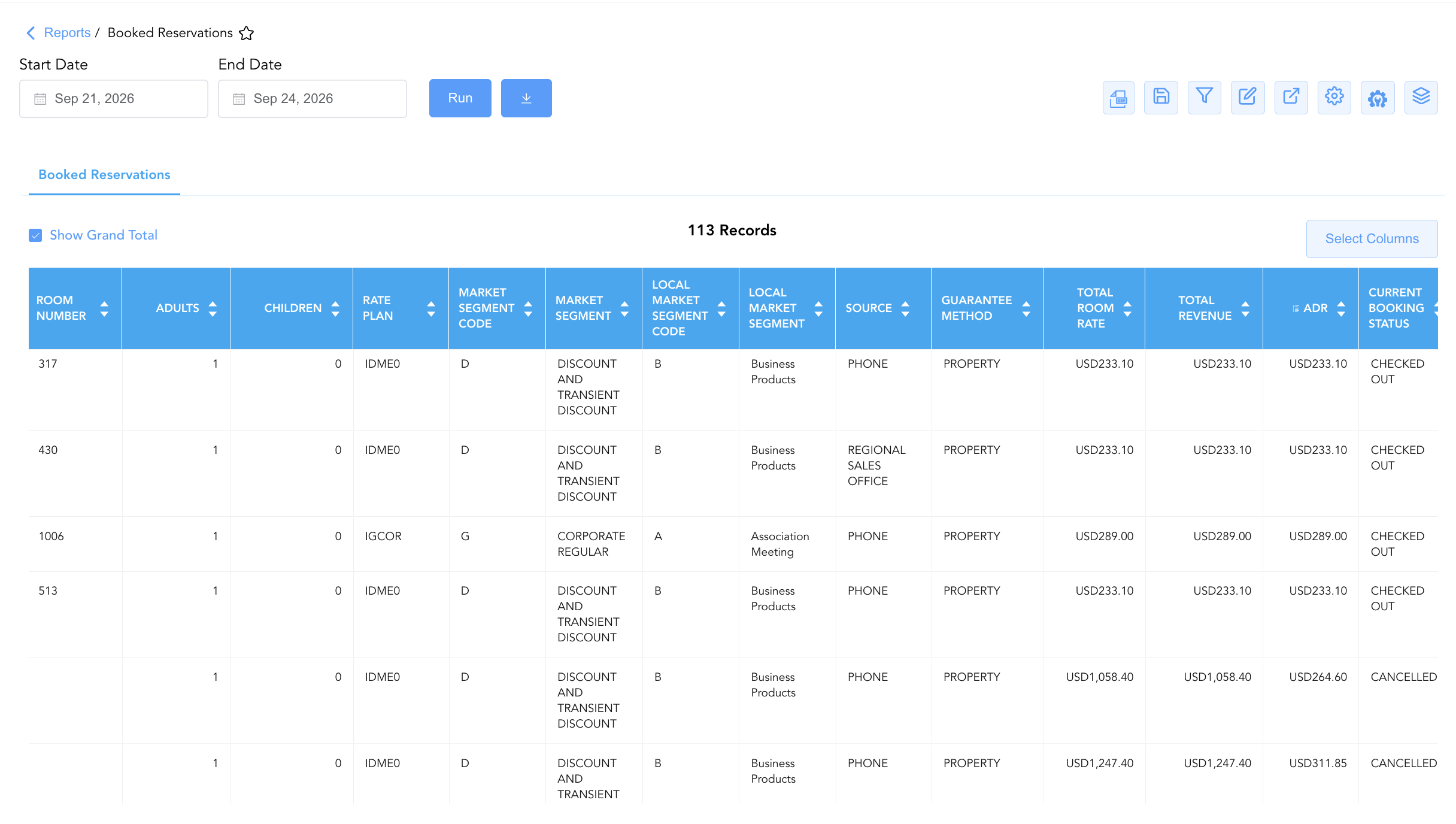Click the stacked layers icon
The width and height of the screenshot is (1456, 824).
click(1421, 98)
